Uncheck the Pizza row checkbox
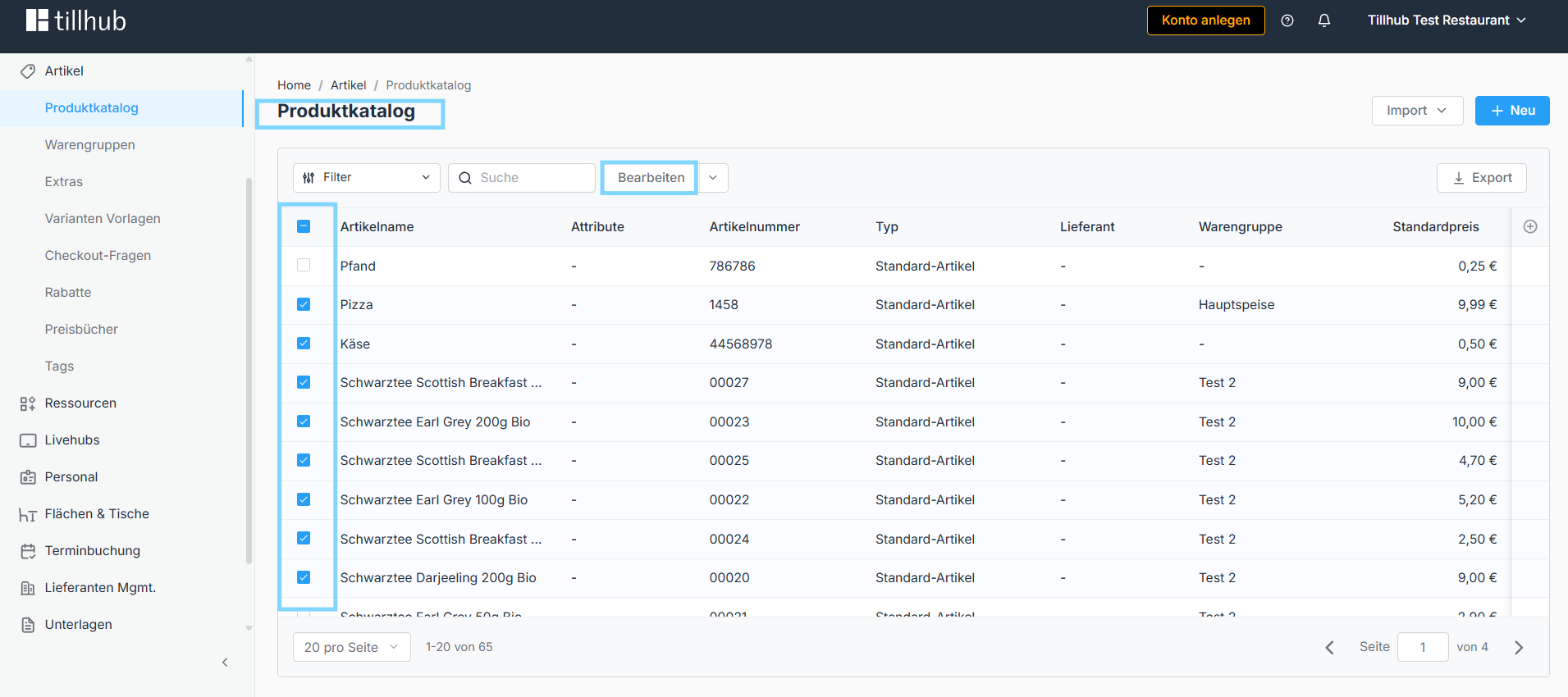The height and width of the screenshot is (697, 1568). (x=304, y=304)
